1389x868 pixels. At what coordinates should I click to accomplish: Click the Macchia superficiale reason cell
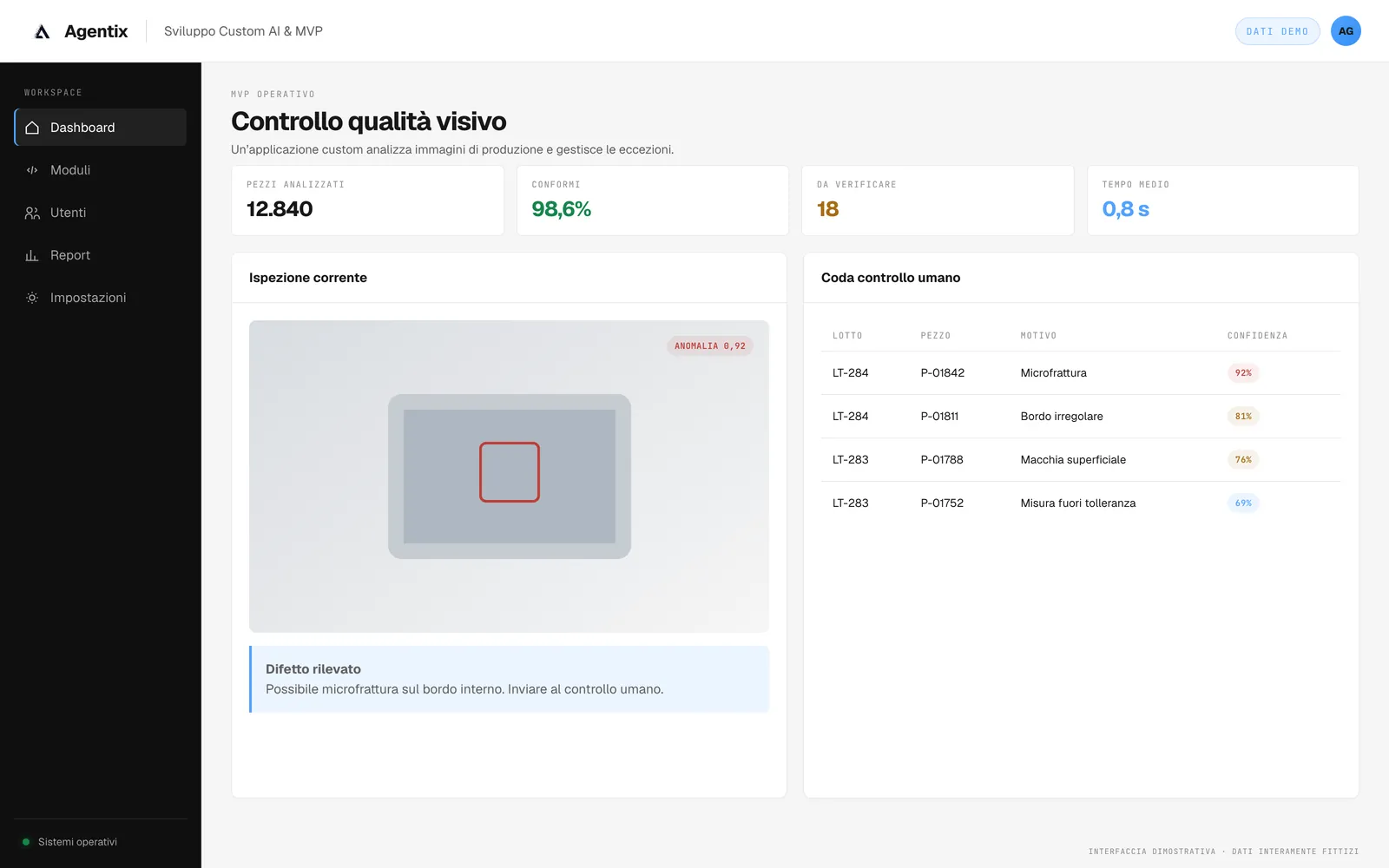(1073, 460)
